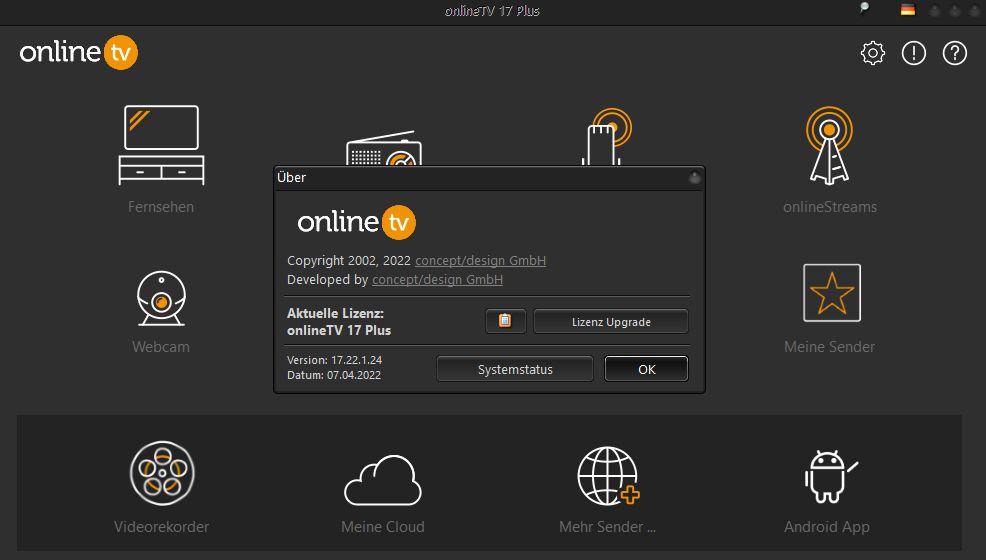Follow the Copyright concept/design GmbH link
The width and height of the screenshot is (986, 560).
coord(480,261)
